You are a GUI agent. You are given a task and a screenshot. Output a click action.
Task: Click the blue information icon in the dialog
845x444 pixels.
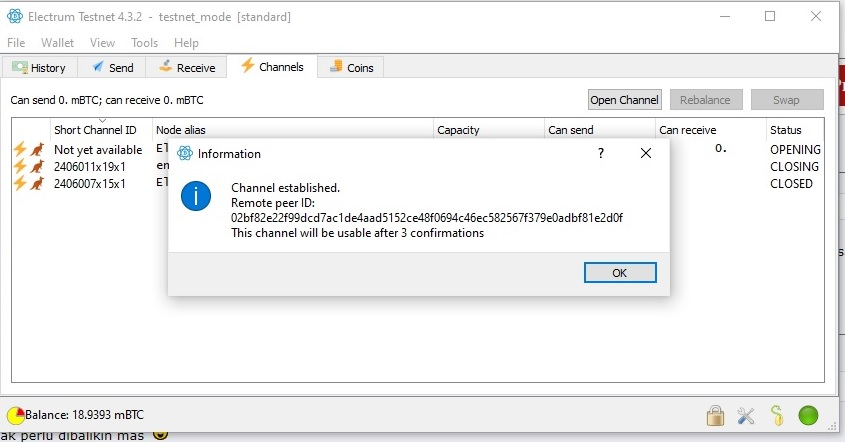[196, 196]
